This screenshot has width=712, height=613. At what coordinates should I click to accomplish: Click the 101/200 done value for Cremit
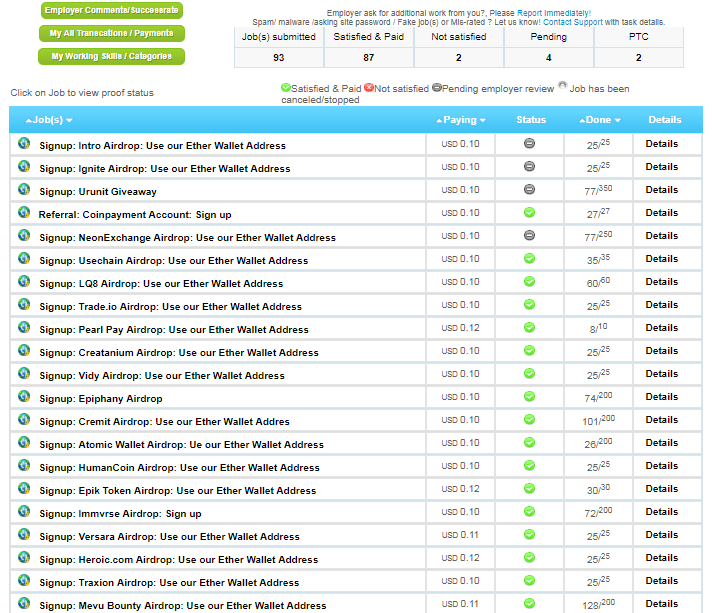598,420
